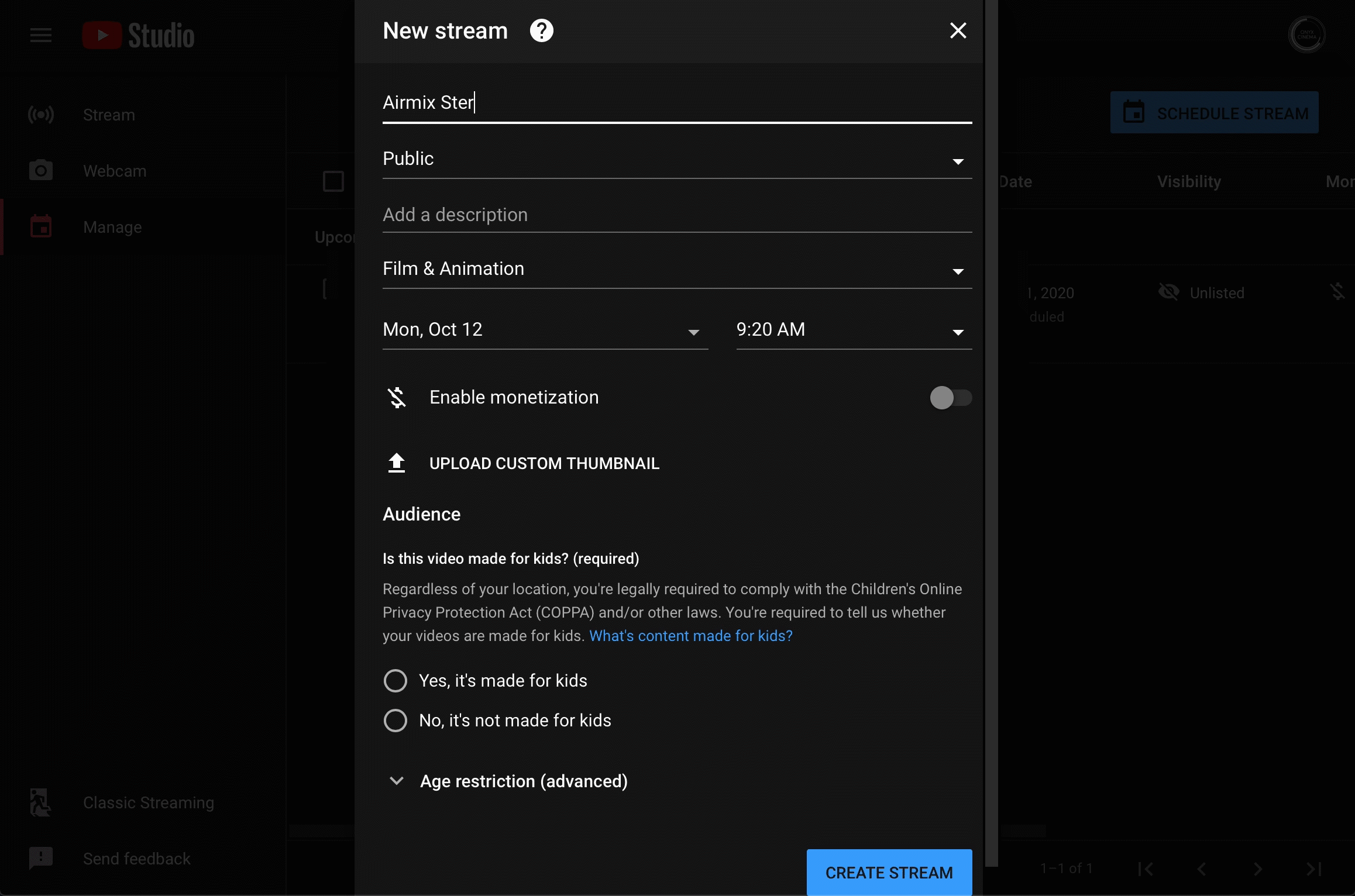Viewport: 1355px width, 896px height.
Task: Click the Stream broadcast icon in sidebar
Action: click(41, 115)
